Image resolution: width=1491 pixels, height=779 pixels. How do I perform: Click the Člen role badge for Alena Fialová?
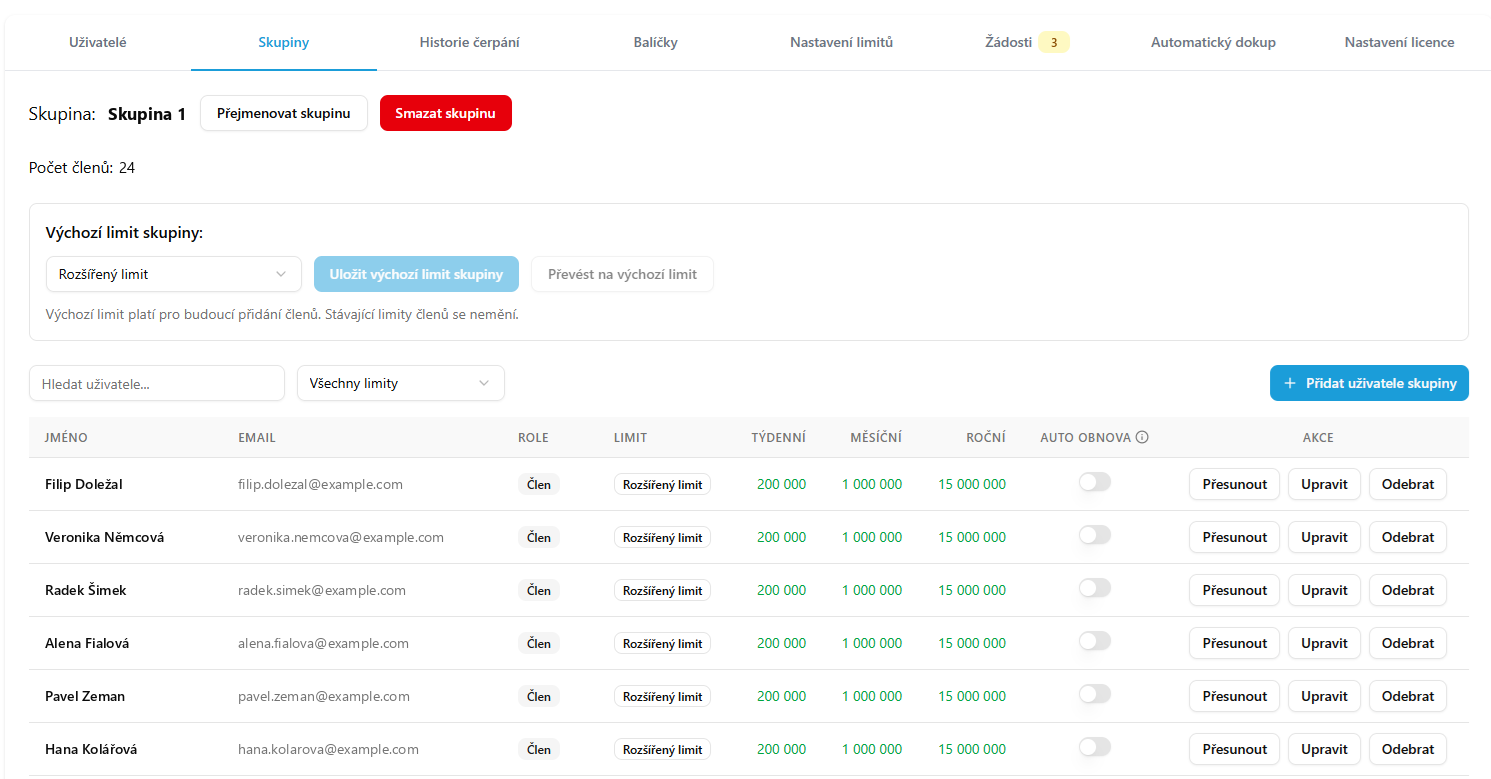539,643
